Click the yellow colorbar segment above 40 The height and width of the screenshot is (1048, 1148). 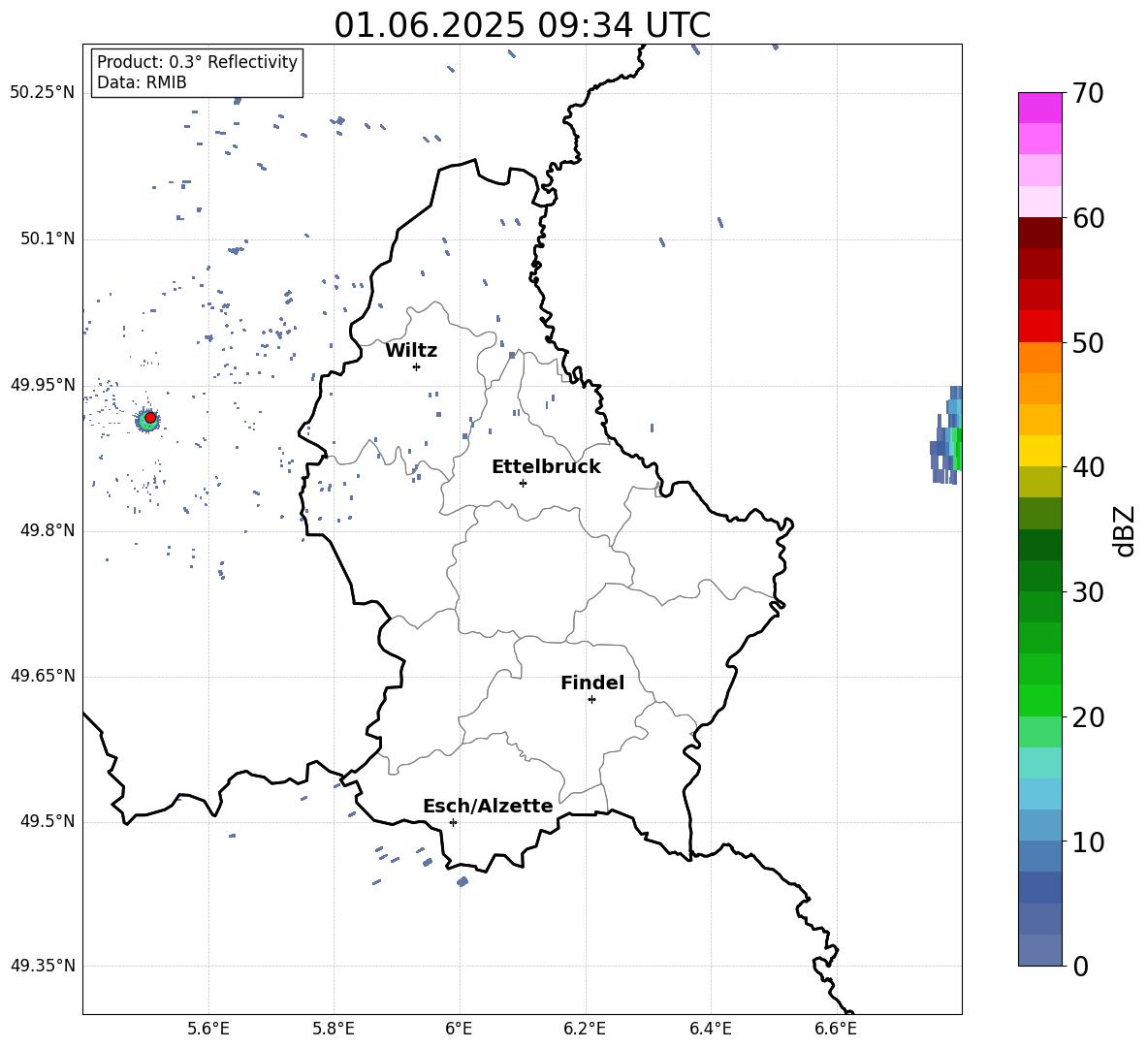tap(1040, 451)
